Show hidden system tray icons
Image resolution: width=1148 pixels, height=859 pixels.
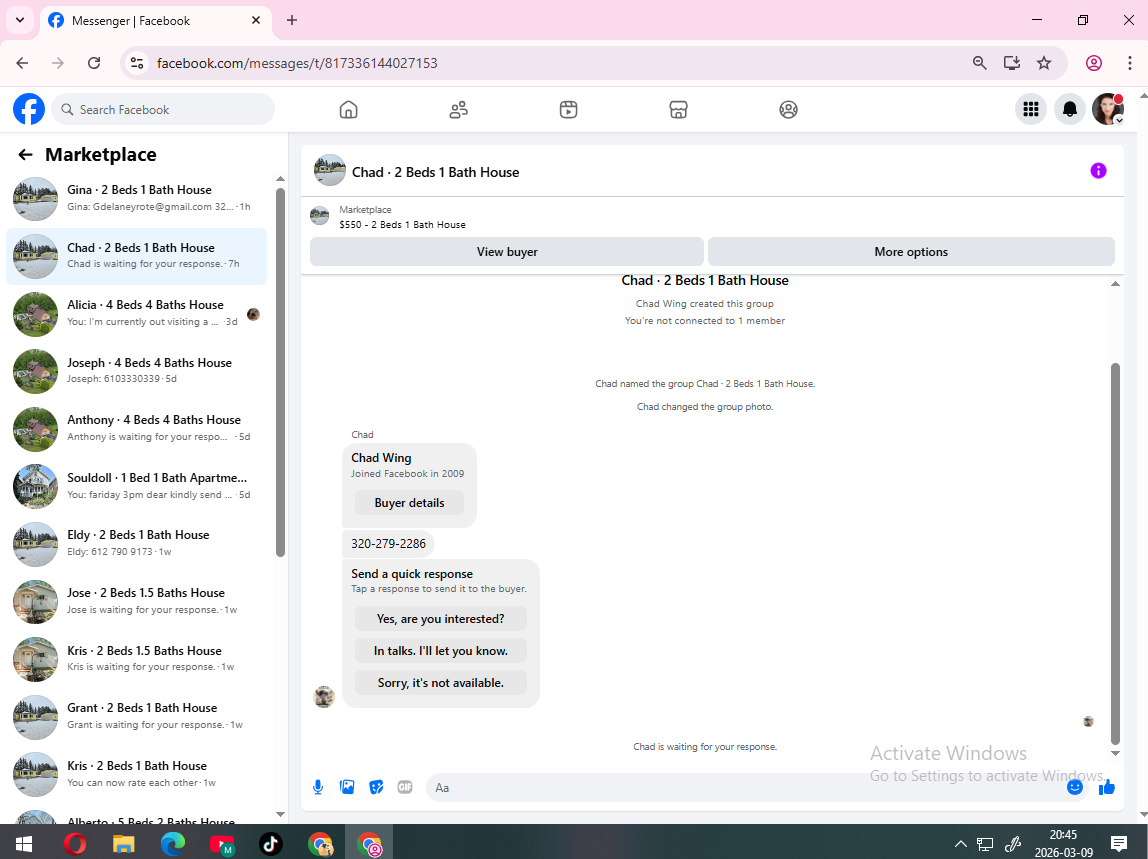pyautogui.click(x=961, y=844)
